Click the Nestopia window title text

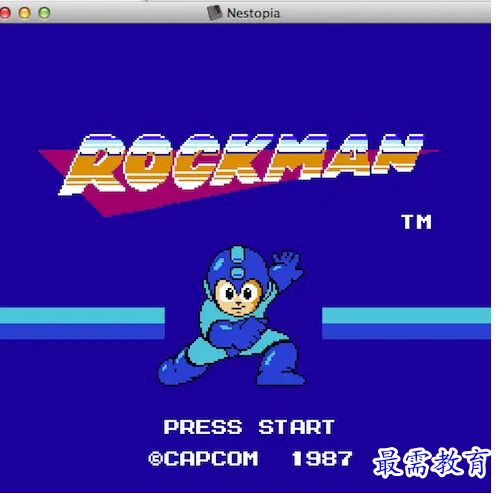click(253, 13)
